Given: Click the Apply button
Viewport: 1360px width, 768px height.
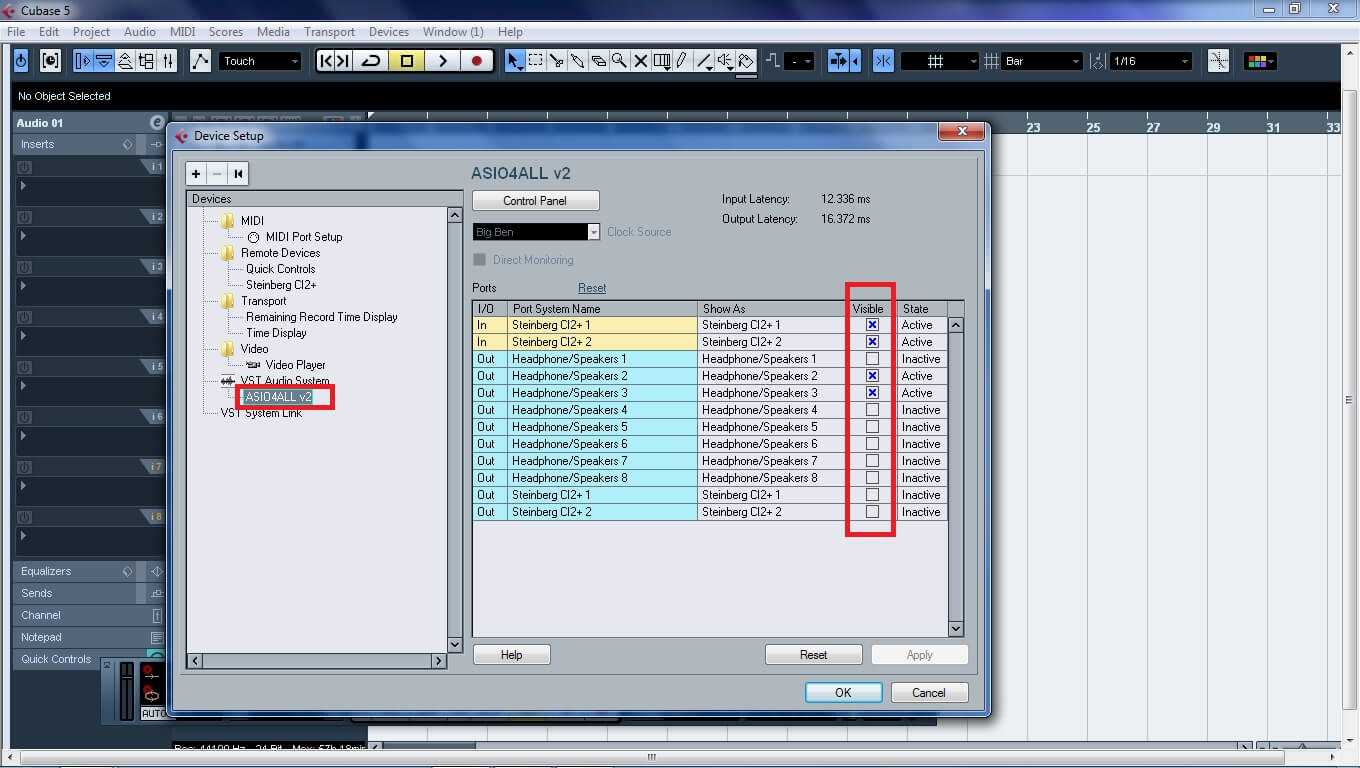Looking at the screenshot, I should (918, 654).
